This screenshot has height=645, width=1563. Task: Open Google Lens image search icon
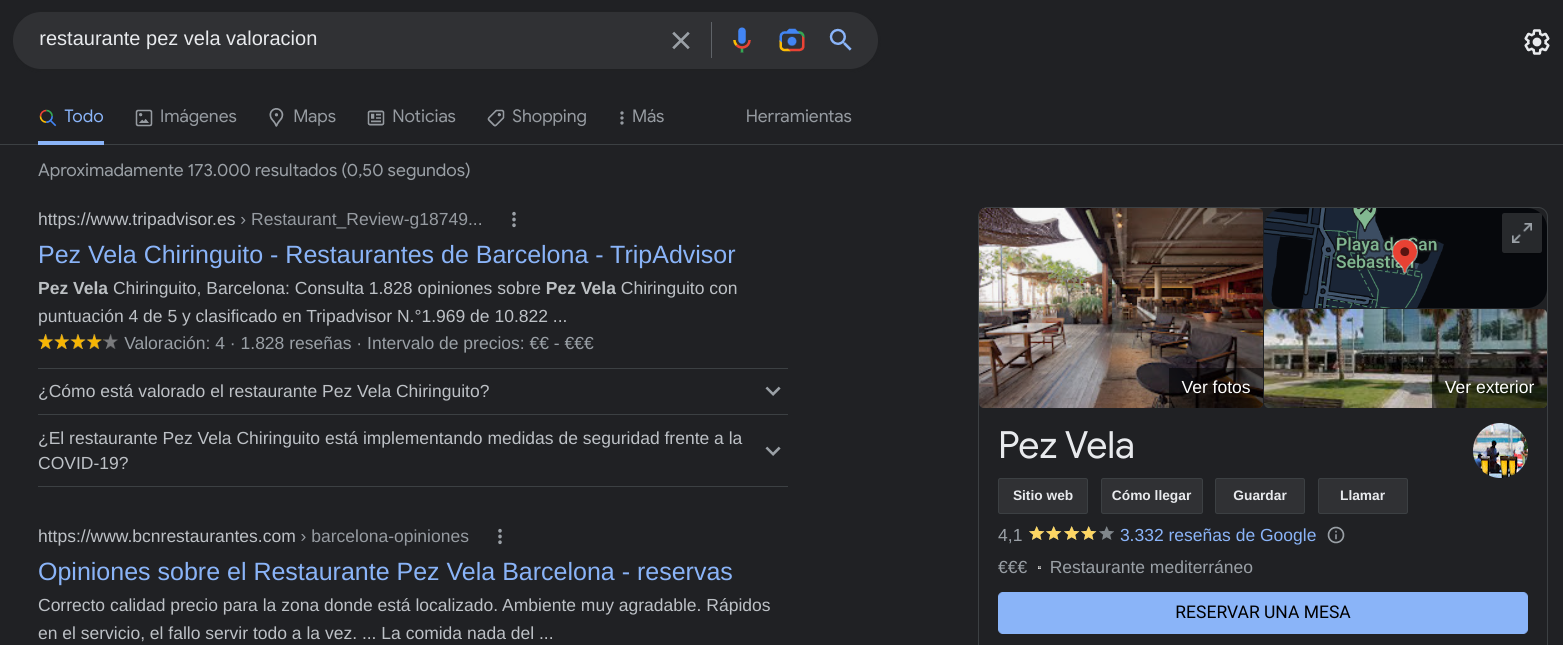792,40
